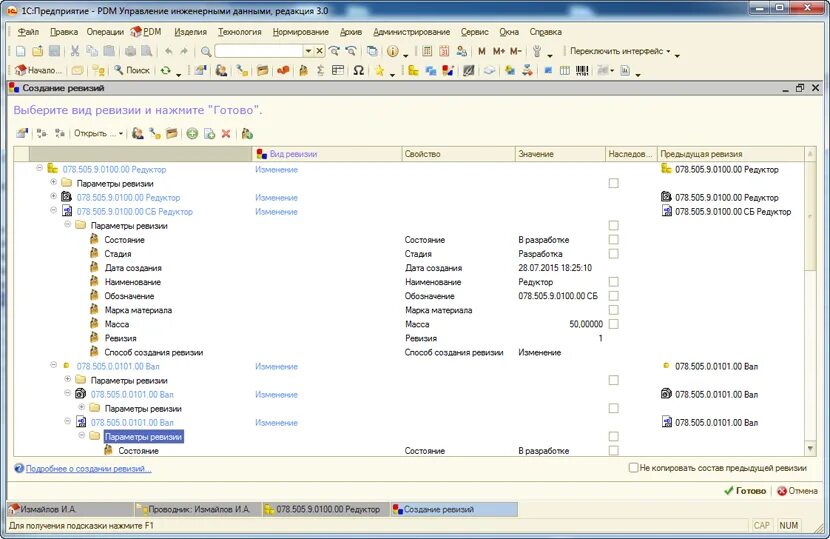Click the Начало home icon button
The height and width of the screenshot is (539, 830).
[x=38, y=70]
